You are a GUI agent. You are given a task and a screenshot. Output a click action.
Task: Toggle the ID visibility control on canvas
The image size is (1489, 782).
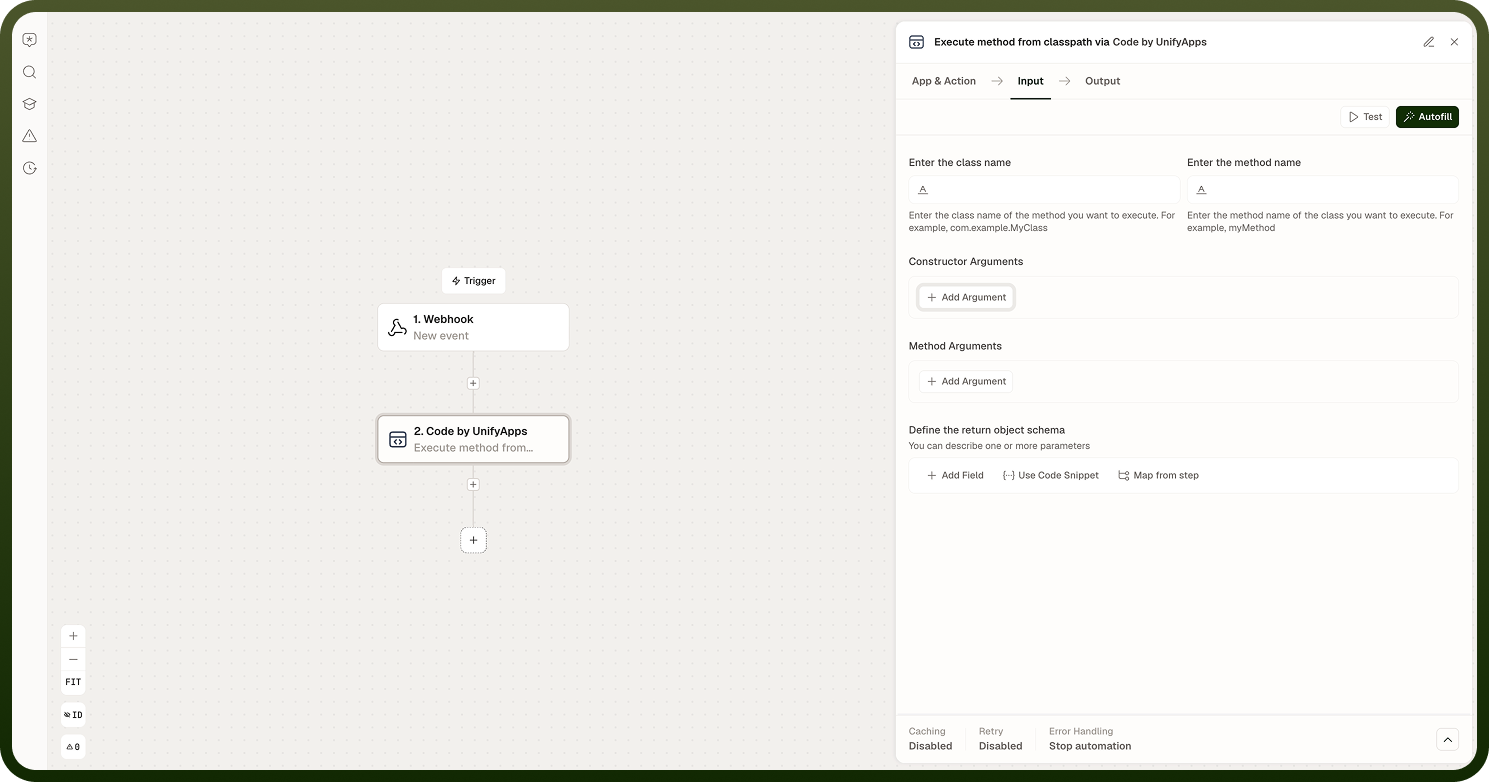point(73,715)
